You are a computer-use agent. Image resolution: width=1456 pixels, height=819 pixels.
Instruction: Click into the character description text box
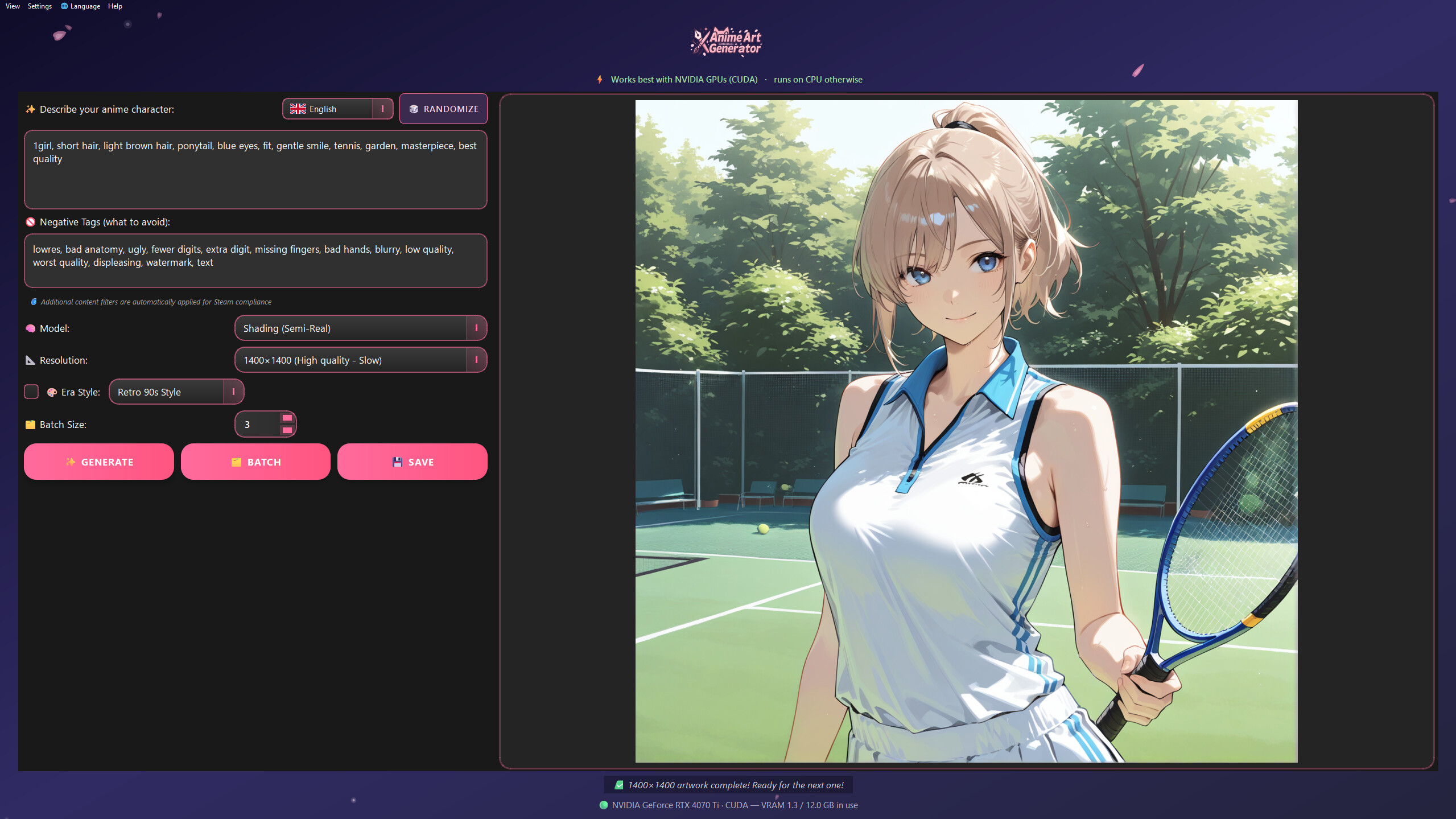tap(255, 170)
